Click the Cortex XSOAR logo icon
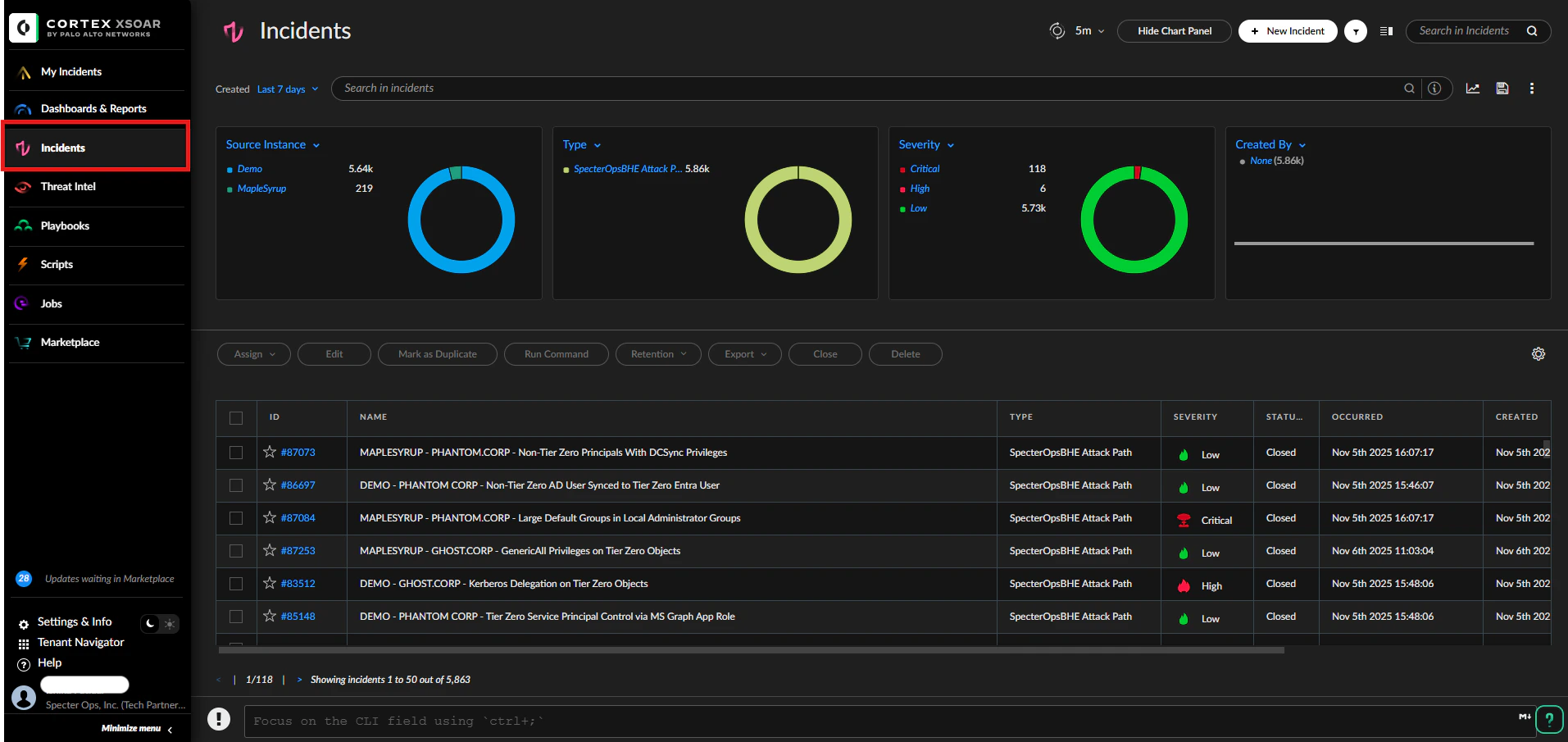1568x742 pixels. (24, 28)
